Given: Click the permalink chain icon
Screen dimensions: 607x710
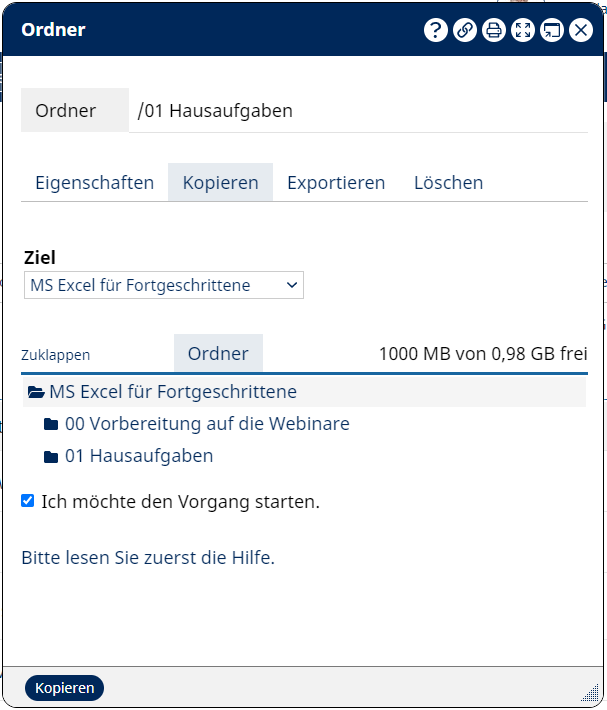Looking at the screenshot, I should 464,30.
